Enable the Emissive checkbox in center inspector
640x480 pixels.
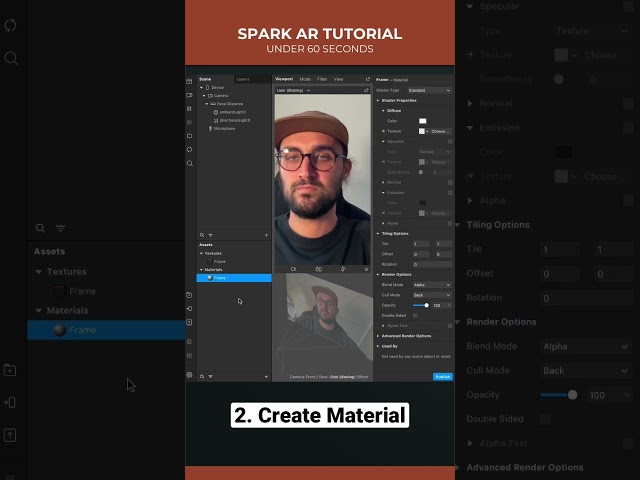coord(450,193)
